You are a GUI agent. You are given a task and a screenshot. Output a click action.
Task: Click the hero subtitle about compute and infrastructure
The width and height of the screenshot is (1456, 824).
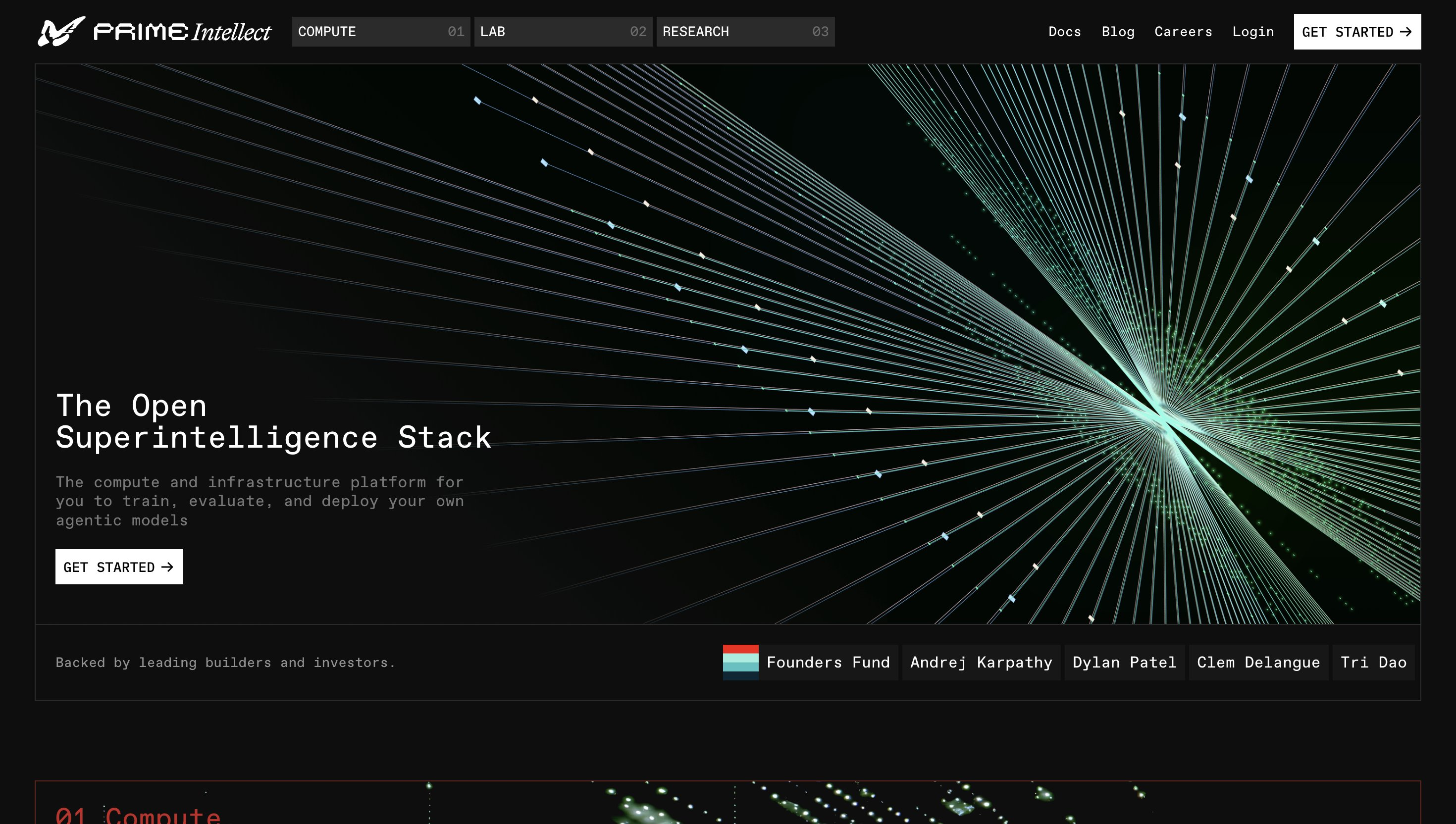click(260, 501)
